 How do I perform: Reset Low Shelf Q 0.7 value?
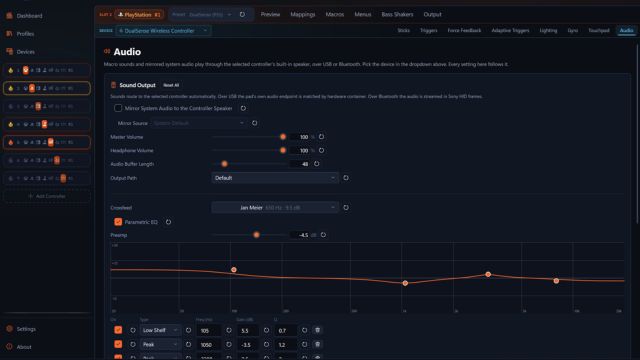304,330
